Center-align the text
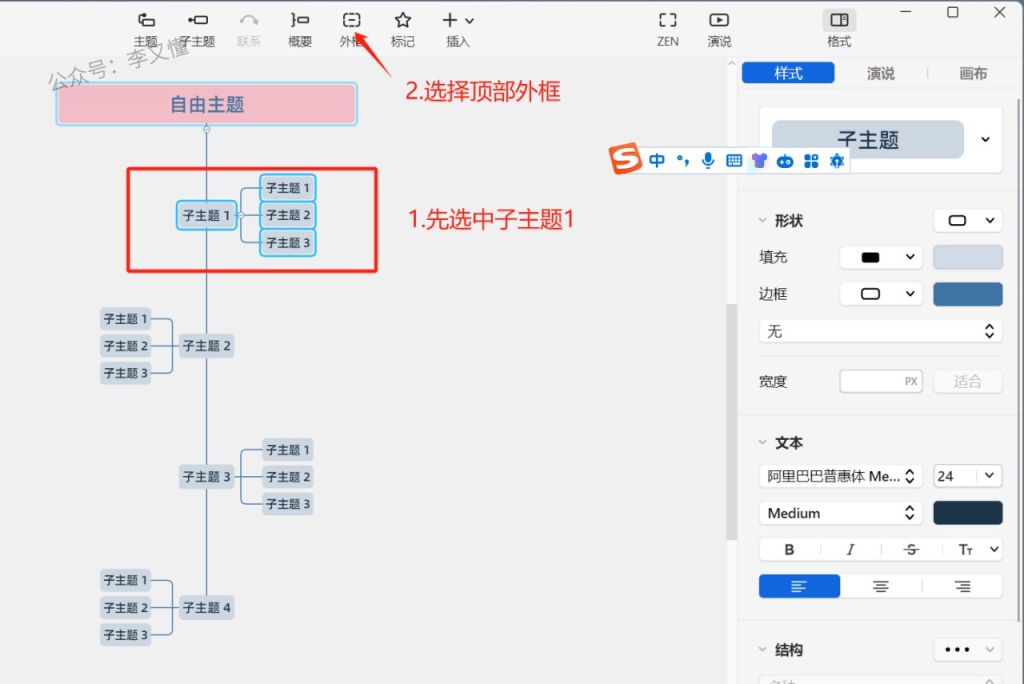 click(x=880, y=586)
